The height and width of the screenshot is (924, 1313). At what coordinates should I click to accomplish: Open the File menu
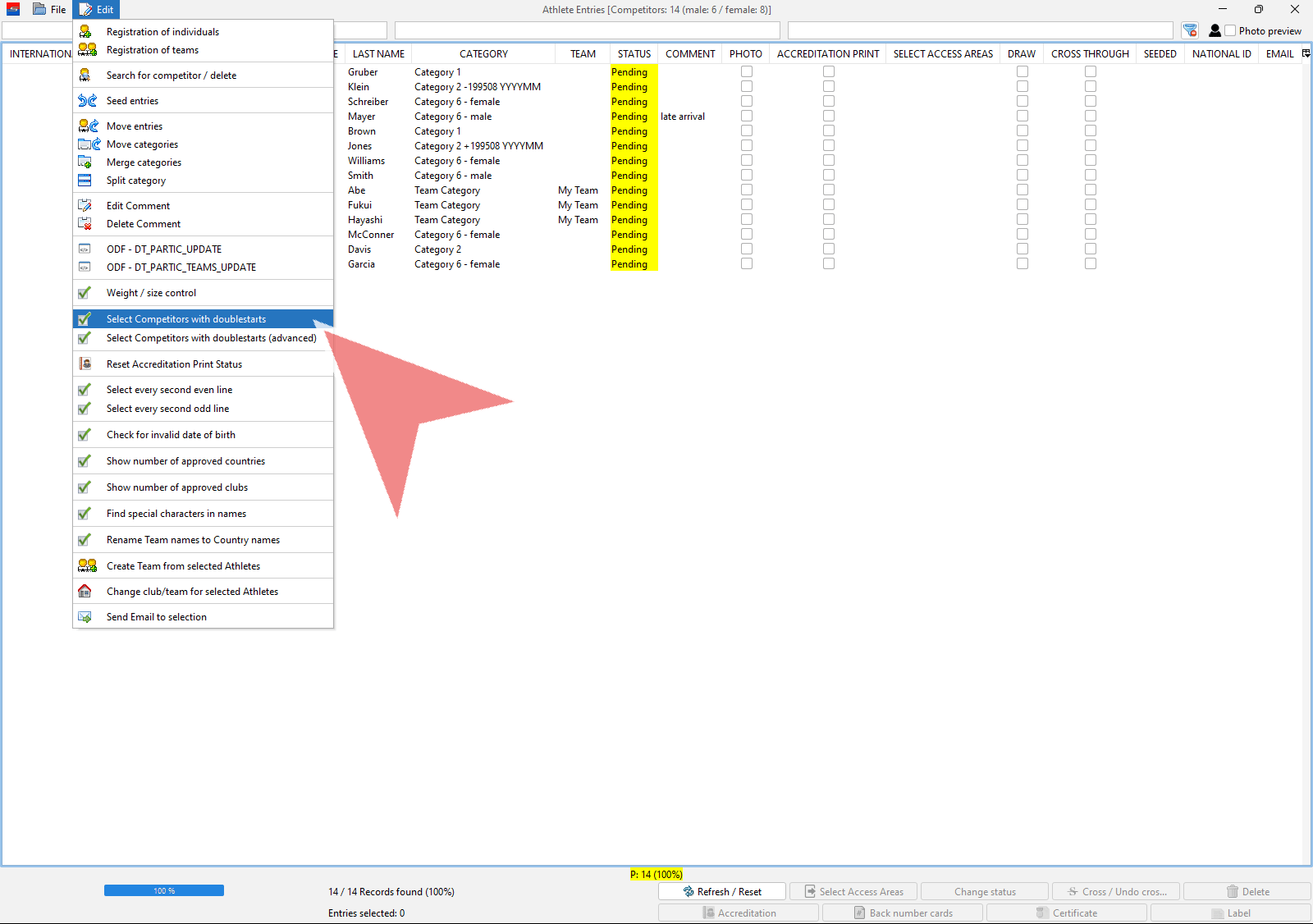pyautogui.click(x=49, y=10)
